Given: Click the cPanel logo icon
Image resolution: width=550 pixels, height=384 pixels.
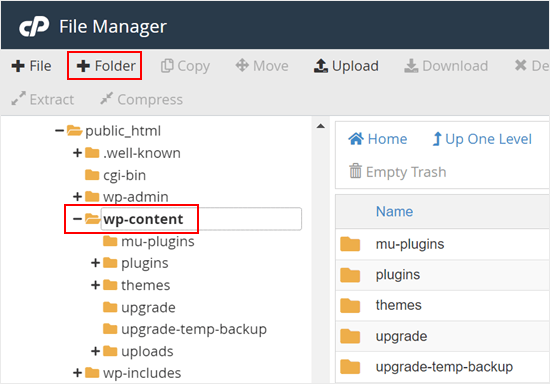Looking at the screenshot, I should 34,26.
